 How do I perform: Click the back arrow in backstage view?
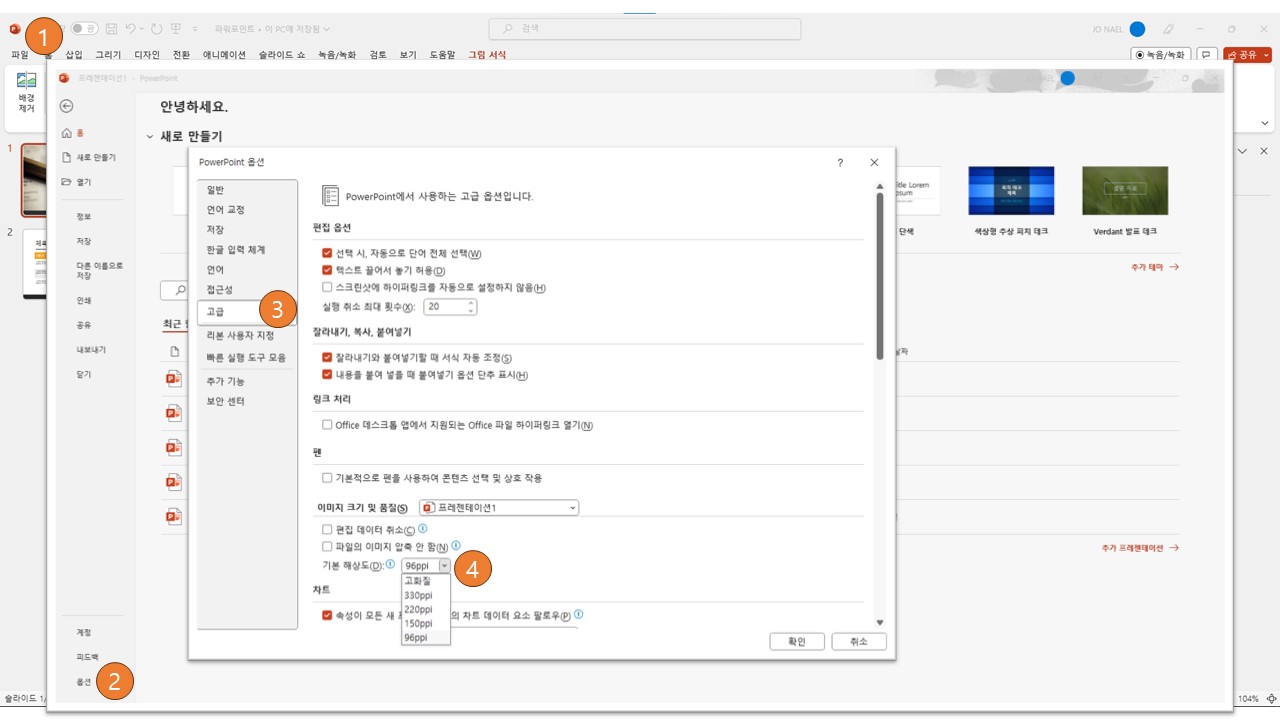[67, 106]
